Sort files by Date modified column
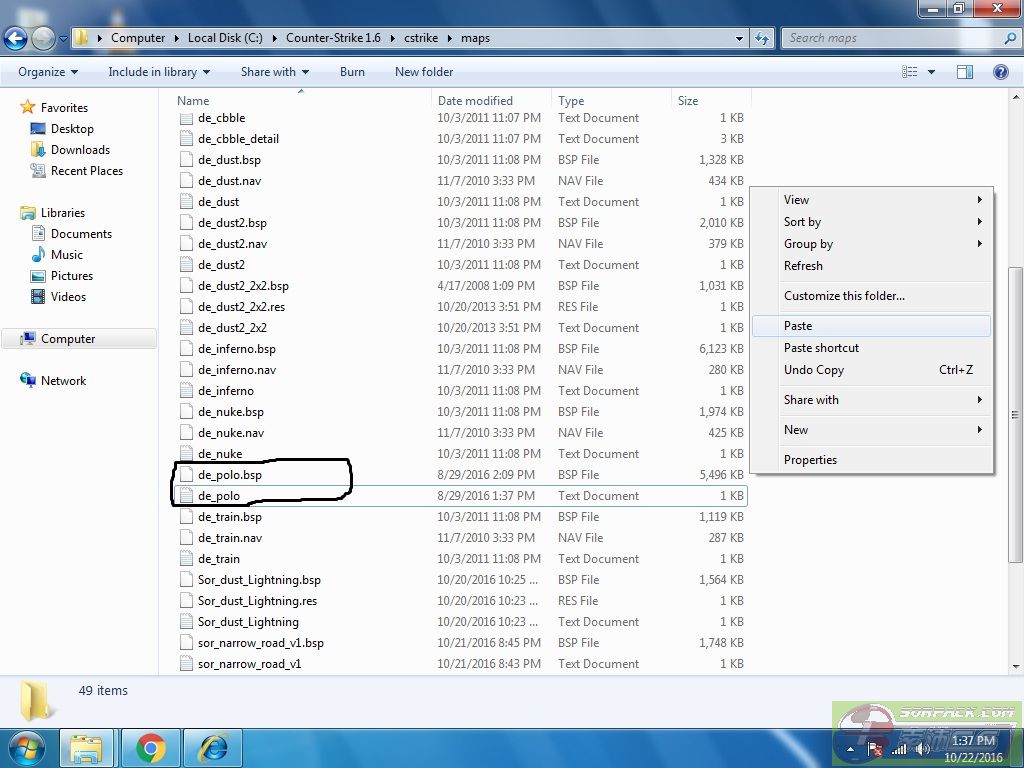This screenshot has width=1024, height=768. (x=475, y=101)
